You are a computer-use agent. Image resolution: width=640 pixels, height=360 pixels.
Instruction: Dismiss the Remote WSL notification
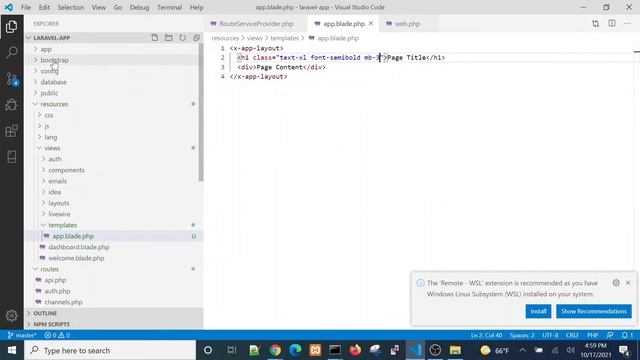(x=628, y=282)
